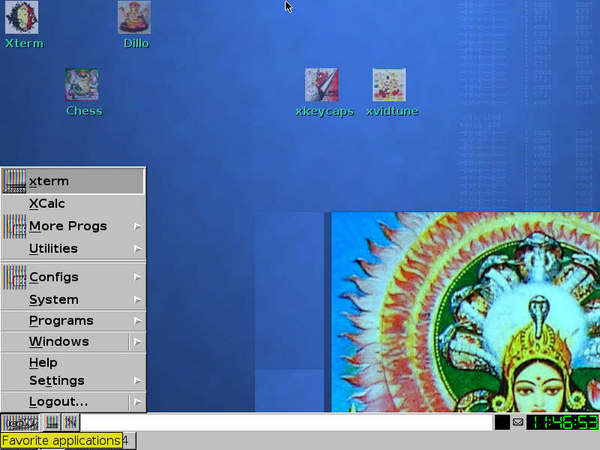Open the Chess desktop icon
This screenshot has height=450, width=600.
point(82,85)
